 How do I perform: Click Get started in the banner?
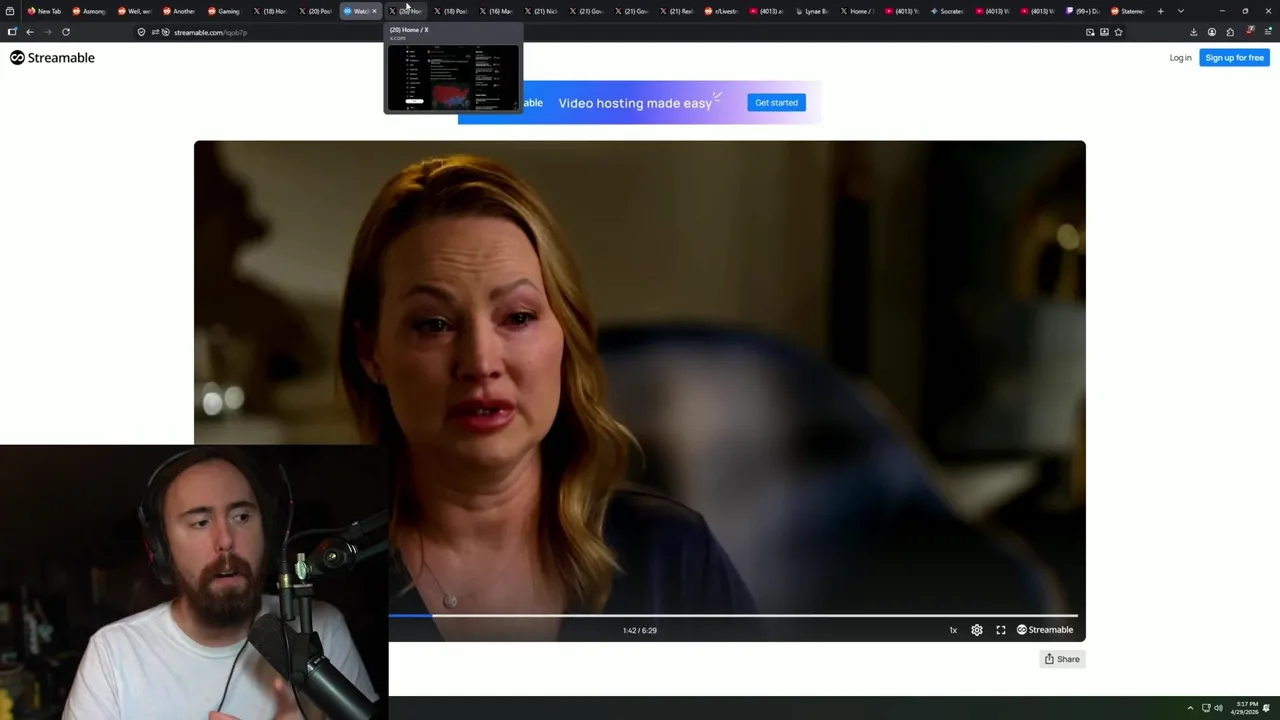776,103
